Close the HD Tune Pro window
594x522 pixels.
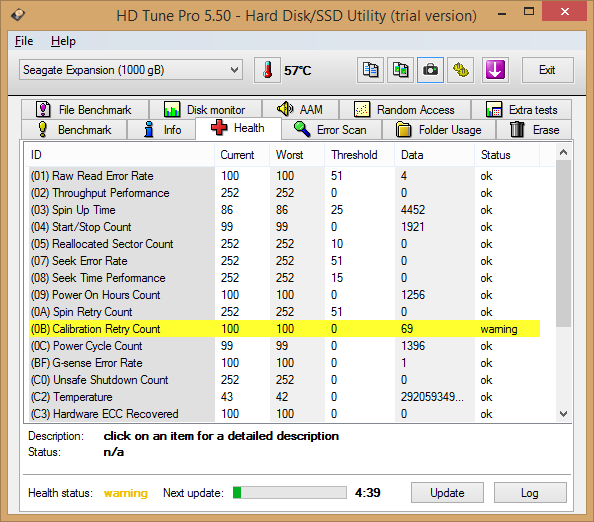(564, 11)
